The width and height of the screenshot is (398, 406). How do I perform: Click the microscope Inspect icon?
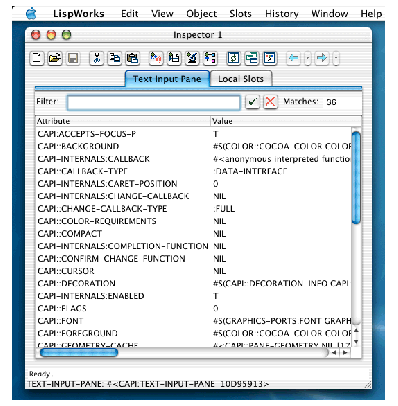[x=192, y=58]
